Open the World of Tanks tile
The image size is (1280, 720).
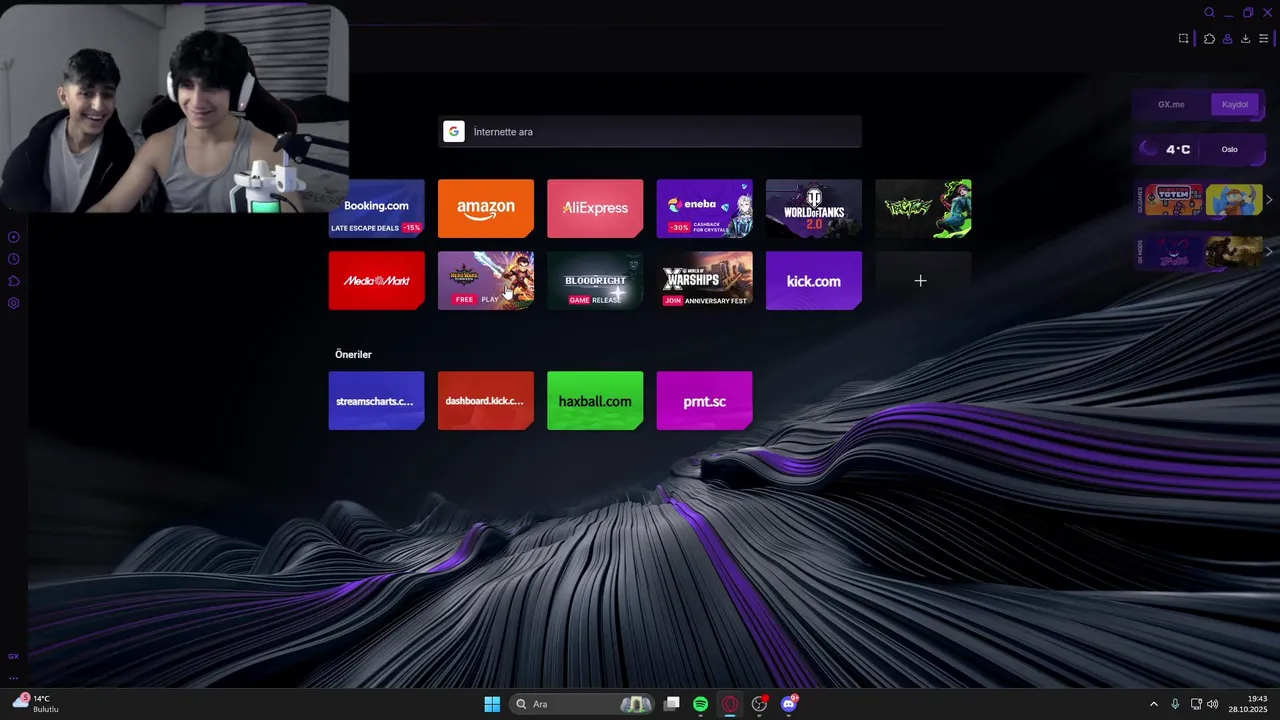tap(814, 208)
